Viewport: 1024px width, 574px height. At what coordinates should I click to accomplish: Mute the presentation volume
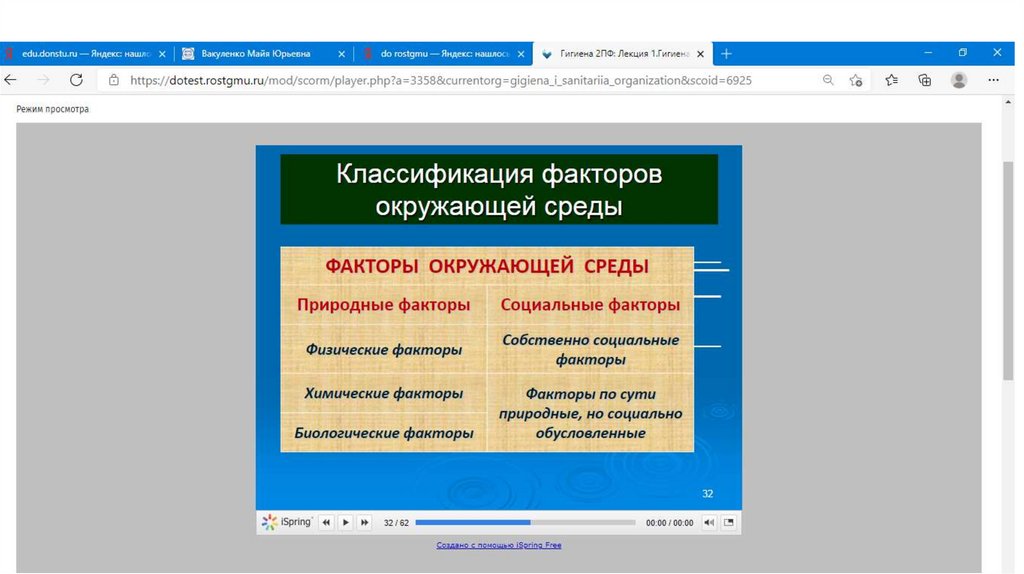709,522
